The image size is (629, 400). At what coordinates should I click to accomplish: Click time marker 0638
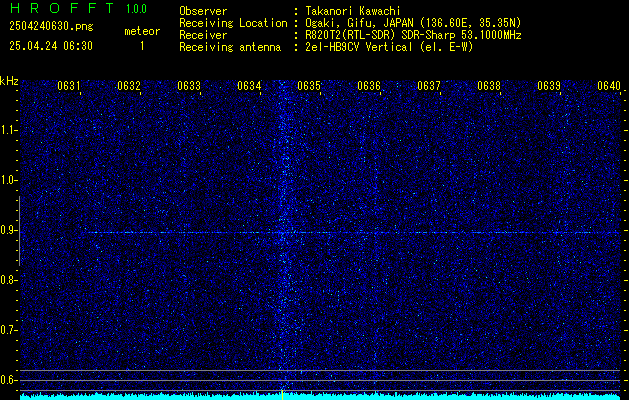[489, 86]
